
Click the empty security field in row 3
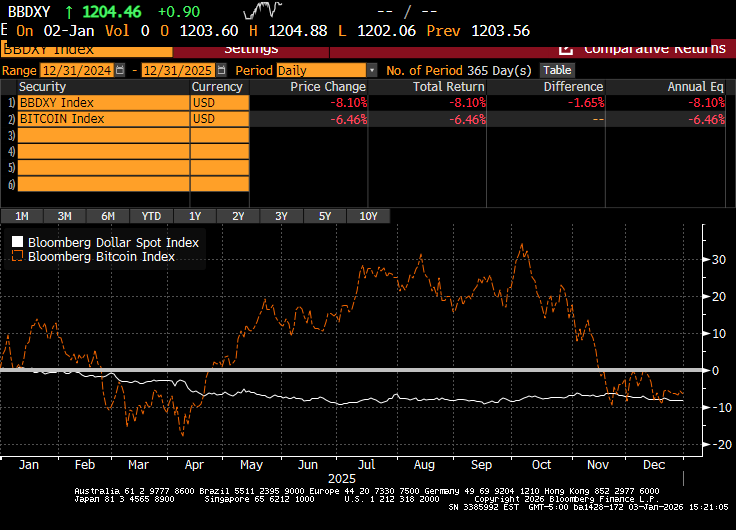coord(104,135)
